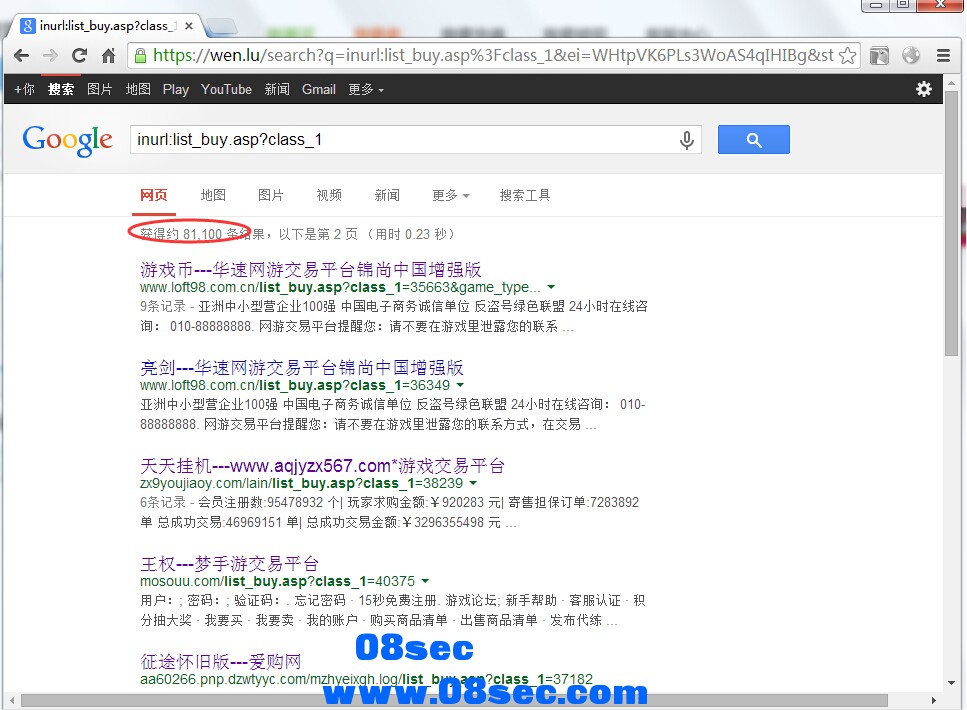Open Google settings gear icon
967x710 pixels.
[923, 89]
